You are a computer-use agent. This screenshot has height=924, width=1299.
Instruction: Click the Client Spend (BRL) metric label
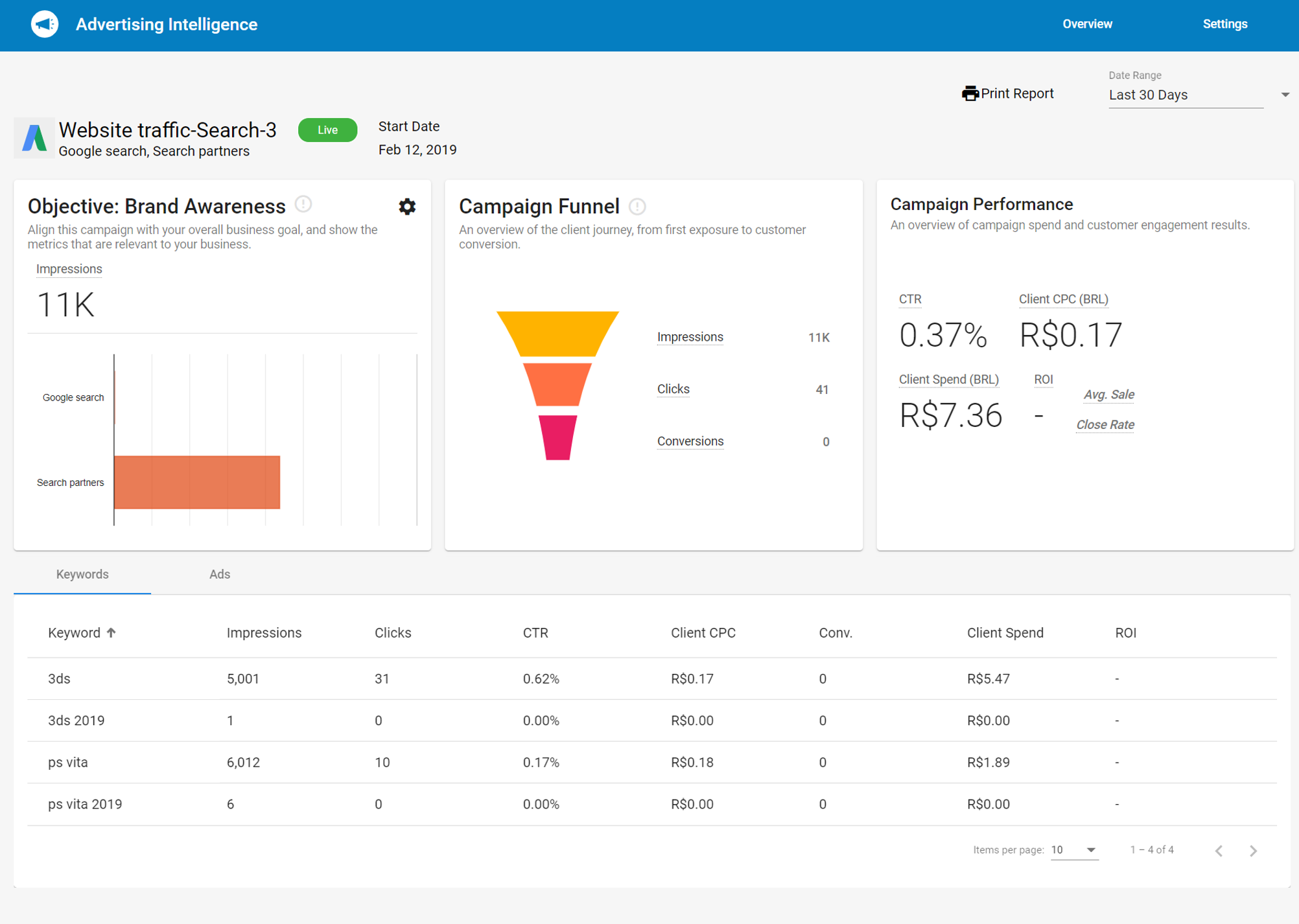coord(948,380)
